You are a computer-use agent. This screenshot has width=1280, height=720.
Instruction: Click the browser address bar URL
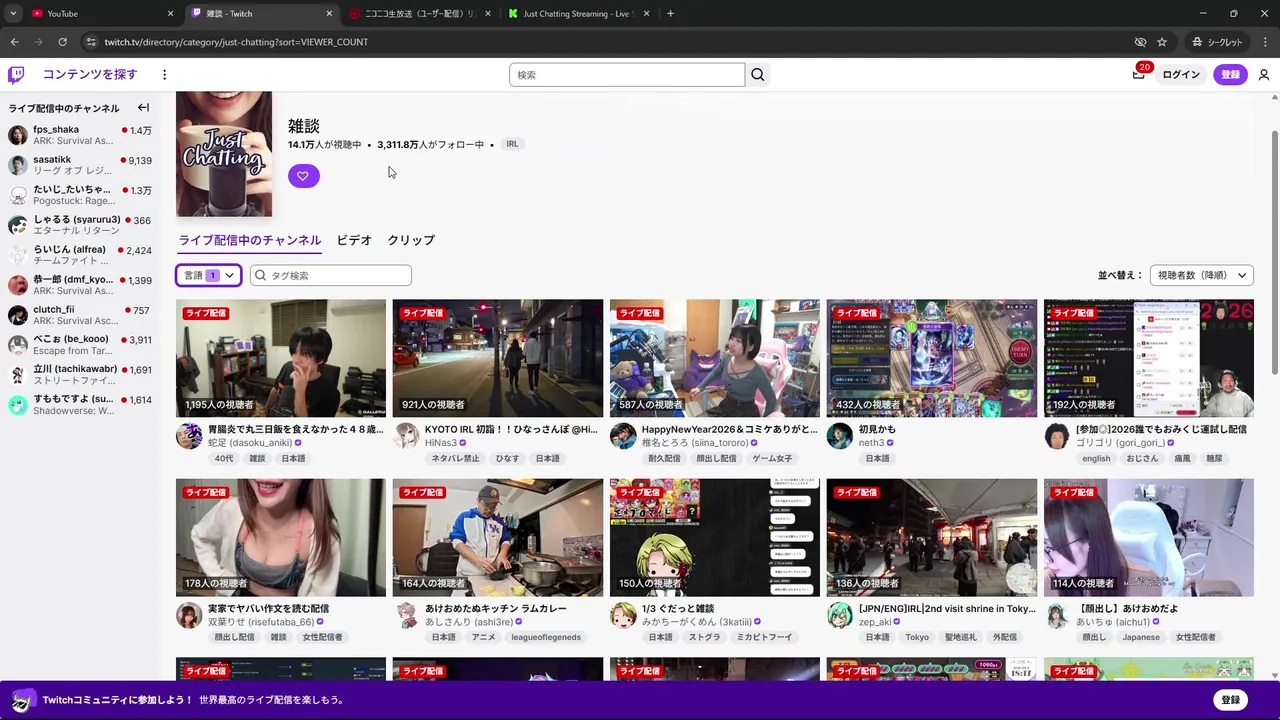[236, 42]
